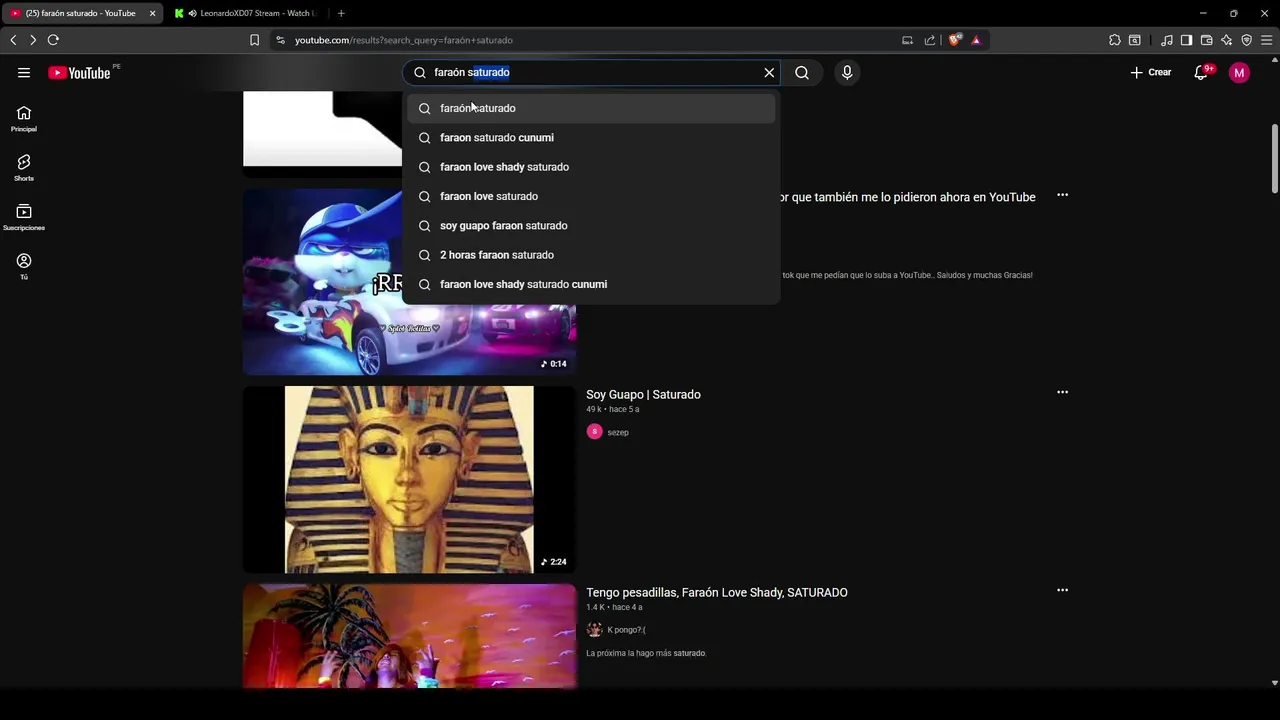Click the sezep channel avatar
Screen dimensions: 1280x720
click(594, 432)
